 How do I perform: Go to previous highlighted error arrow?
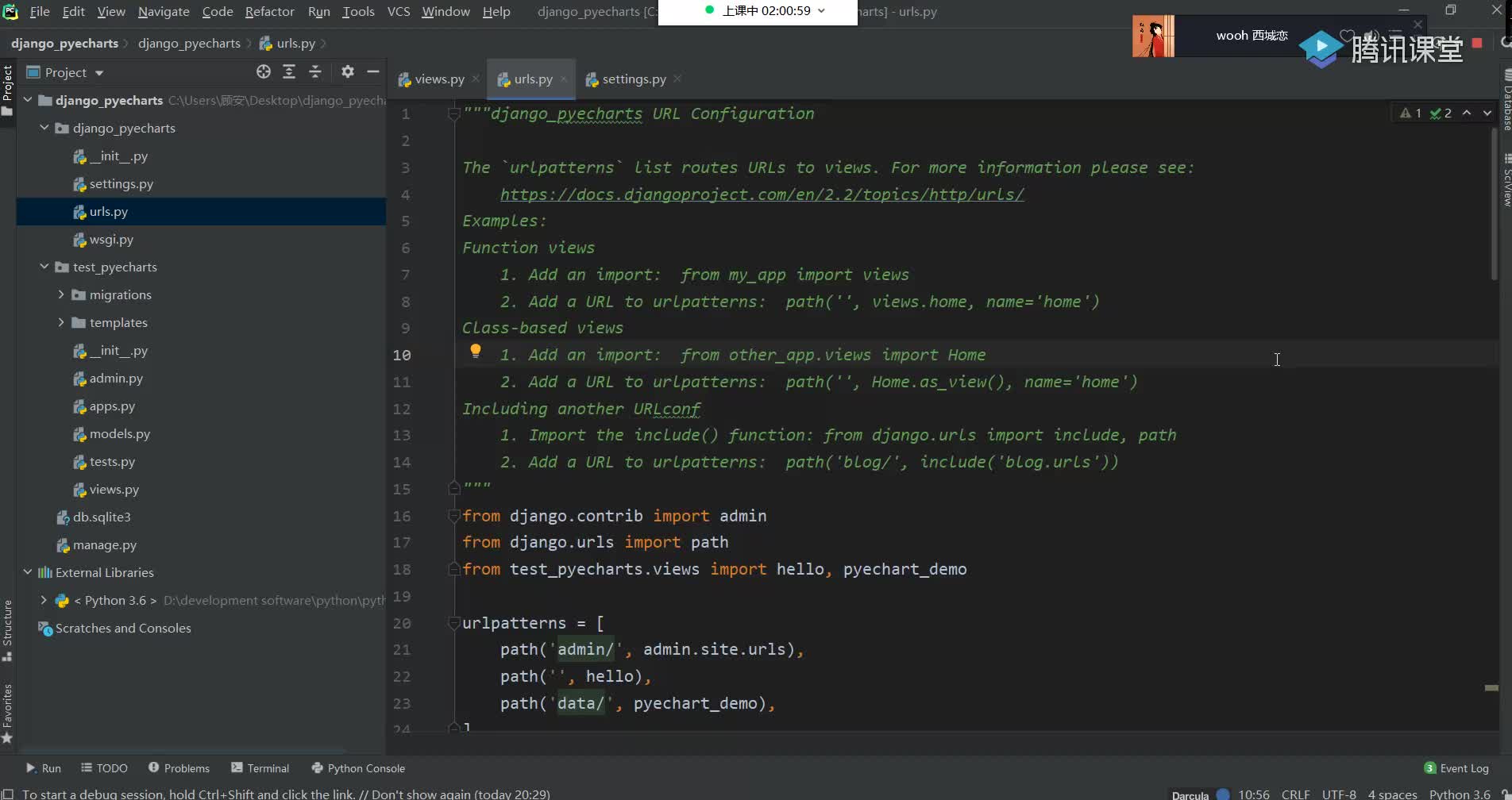coord(1467,113)
